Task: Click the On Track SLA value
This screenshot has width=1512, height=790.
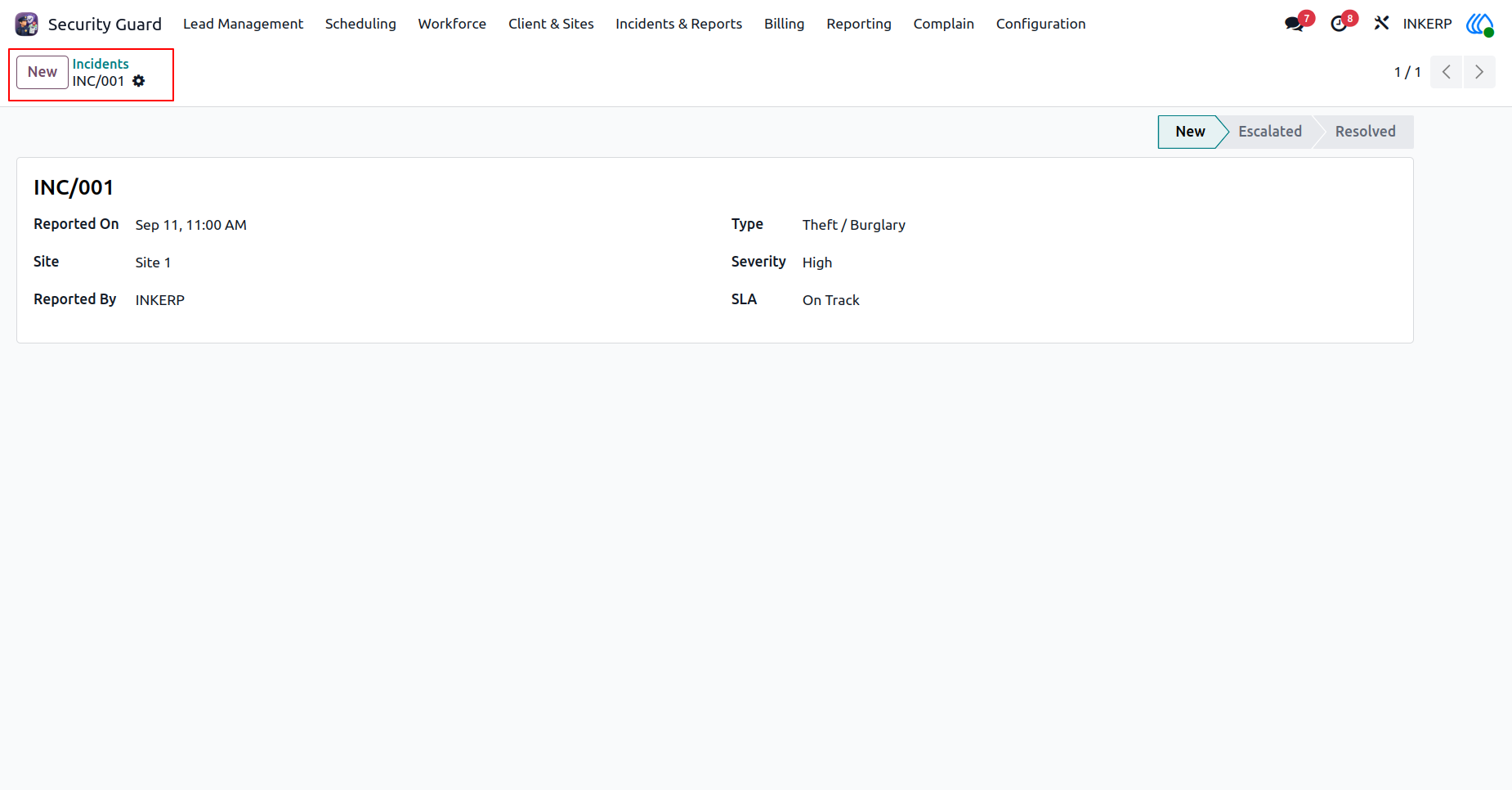Action: click(x=831, y=300)
